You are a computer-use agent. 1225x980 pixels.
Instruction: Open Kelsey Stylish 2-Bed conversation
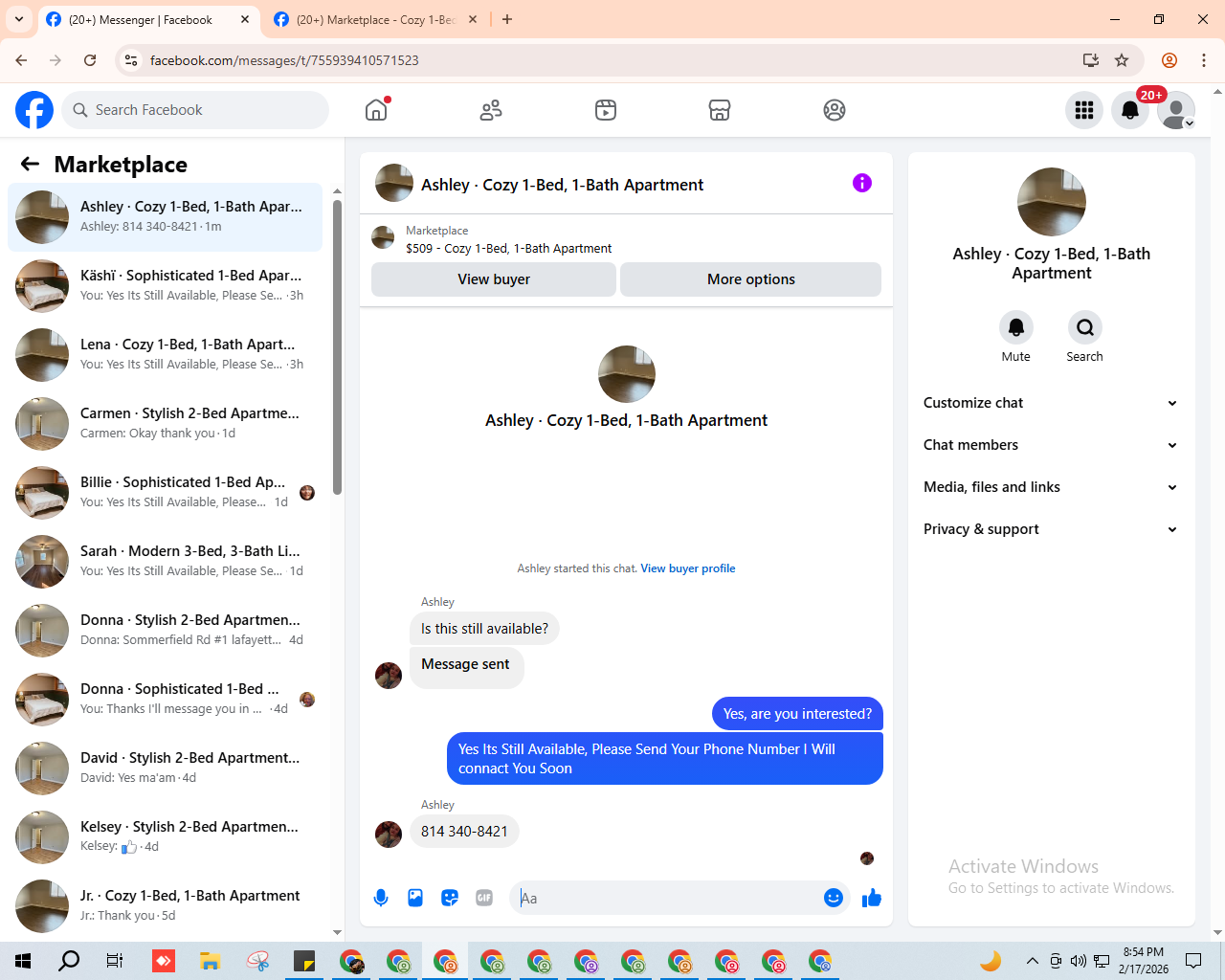point(165,837)
